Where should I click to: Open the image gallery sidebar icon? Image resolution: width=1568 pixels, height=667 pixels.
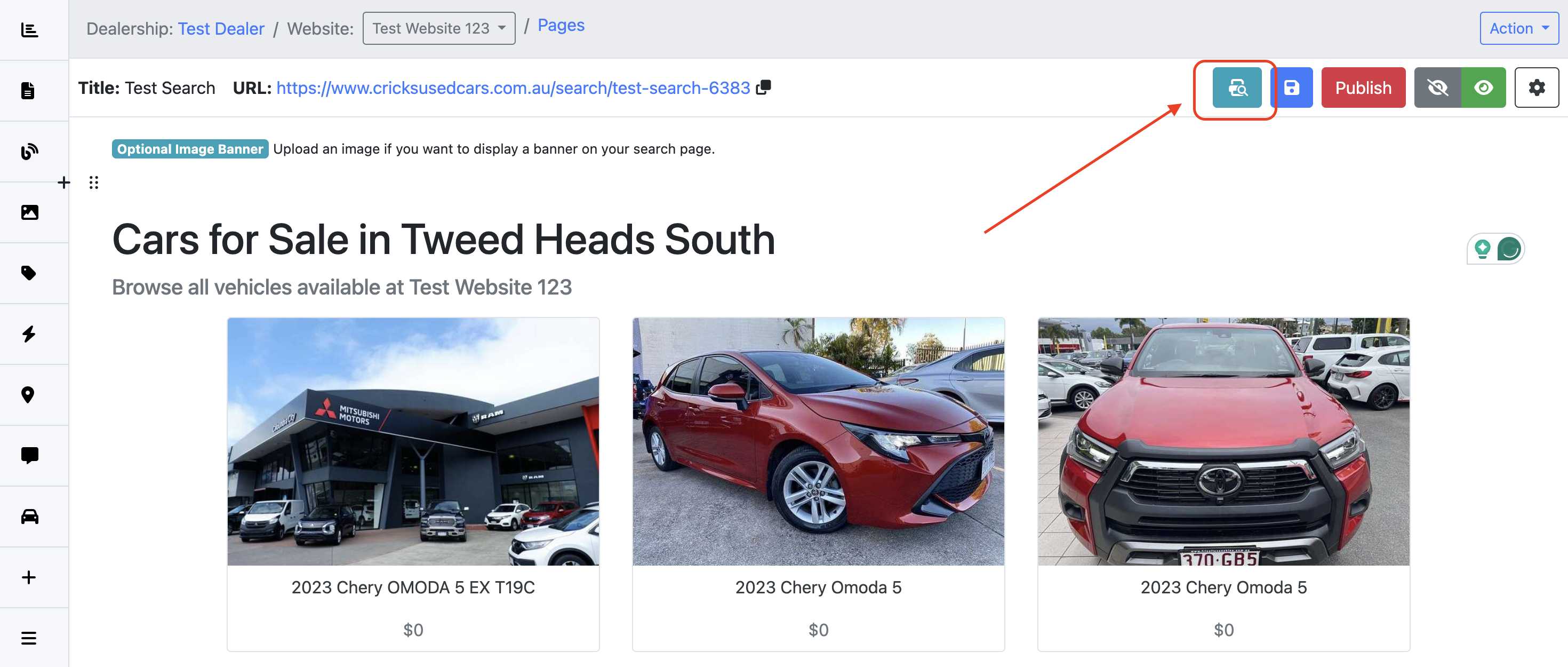(x=29, y=212)
